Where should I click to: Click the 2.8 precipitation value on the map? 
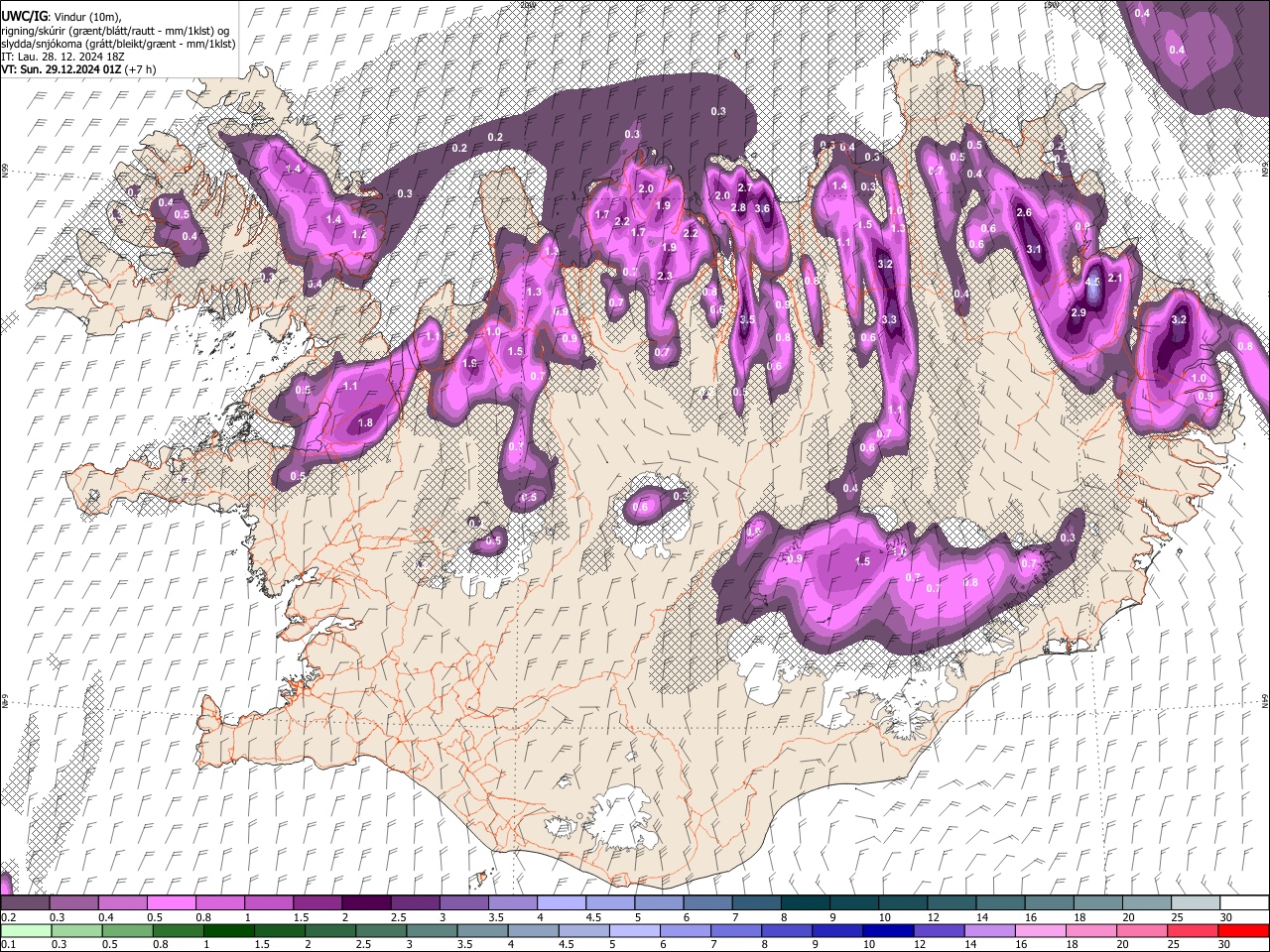click(737, 207)
